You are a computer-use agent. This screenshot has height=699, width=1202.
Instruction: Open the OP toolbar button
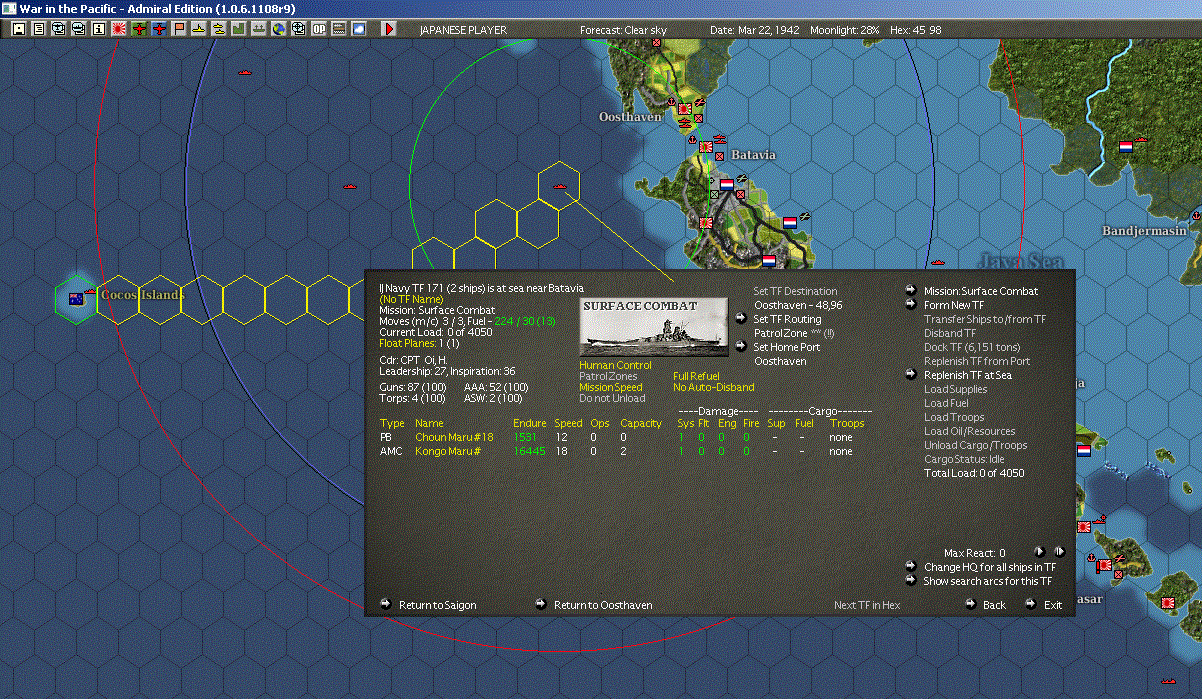click(319, 29)
